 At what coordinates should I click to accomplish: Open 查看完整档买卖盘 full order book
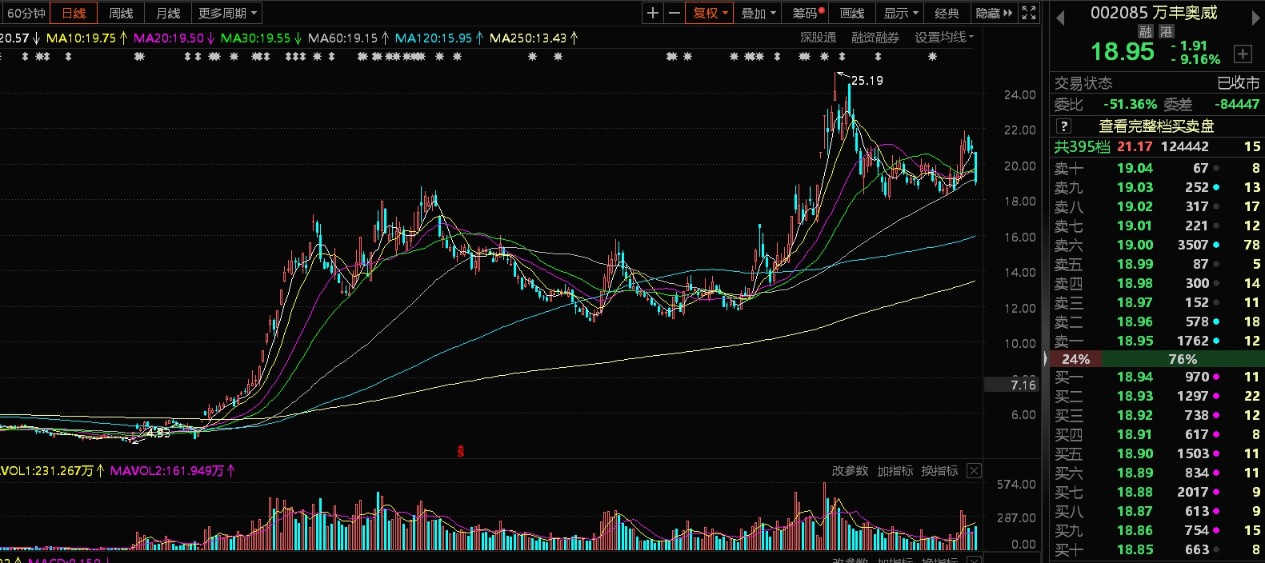[1156, 126]
